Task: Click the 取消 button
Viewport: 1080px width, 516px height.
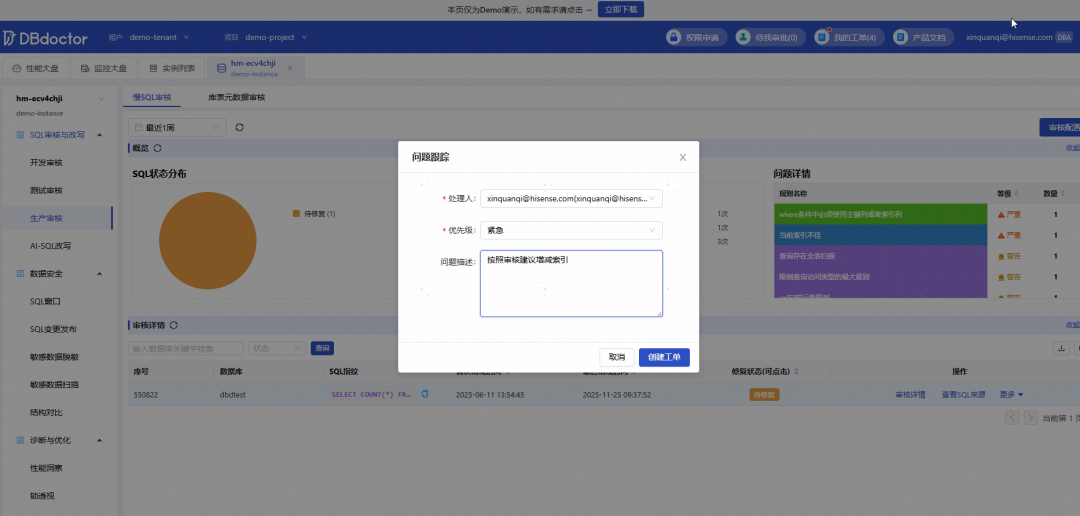Action: click(616, 358)
